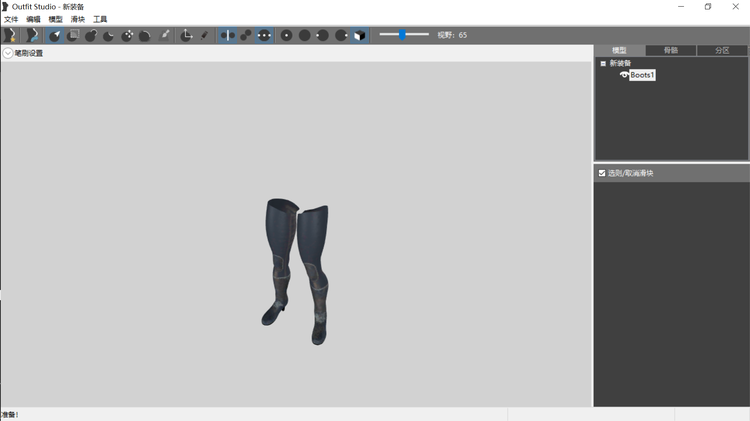Image resolution: width=750 pixels, height=421 pixels.
Task: Activate the Transform axes tool
Action: (187, 35)
